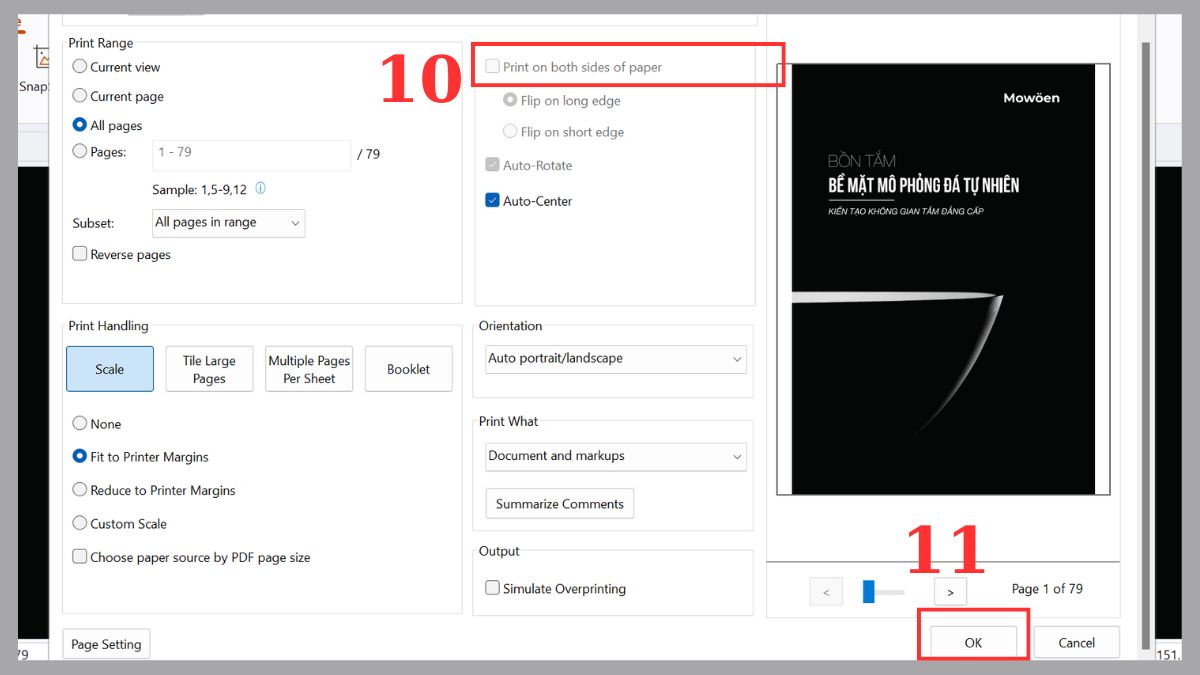Choose the Multiple Pages Per Sheet option
1200x675 pixels.
309,369
